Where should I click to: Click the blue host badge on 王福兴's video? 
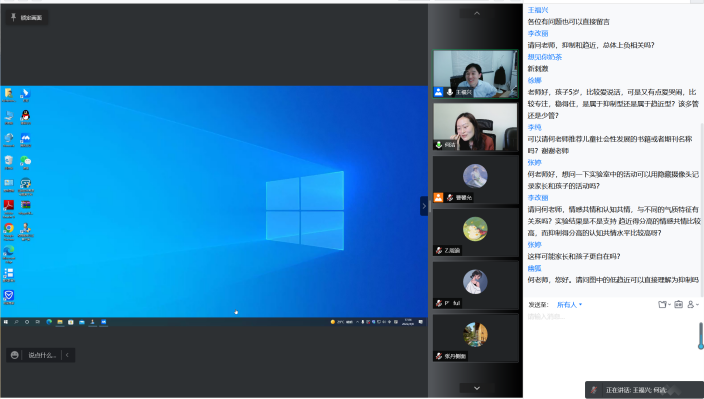pyautogui.click(x=438, y=92)
